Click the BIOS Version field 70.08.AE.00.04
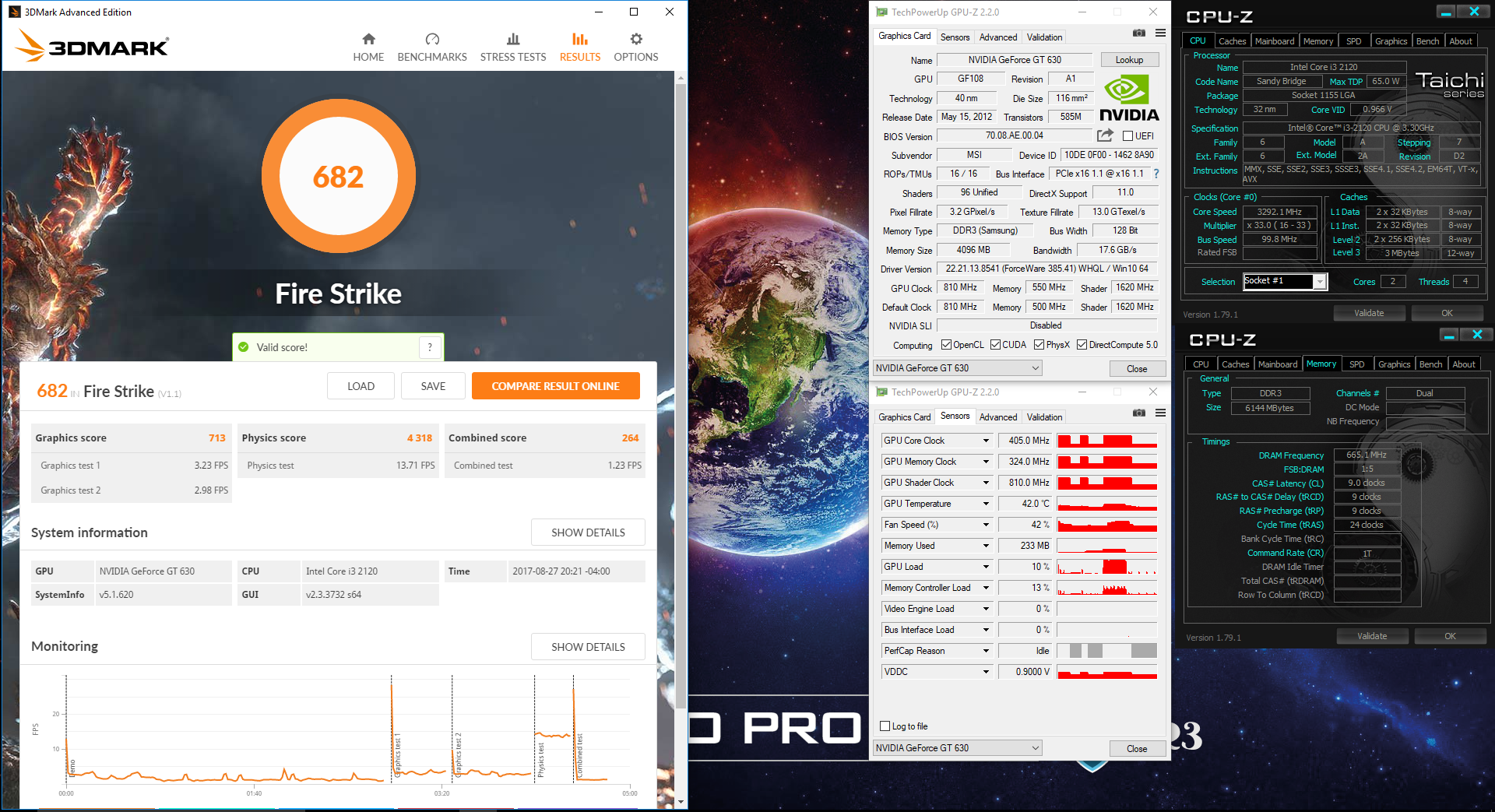1495x812 pixels. pos(1015,135)
